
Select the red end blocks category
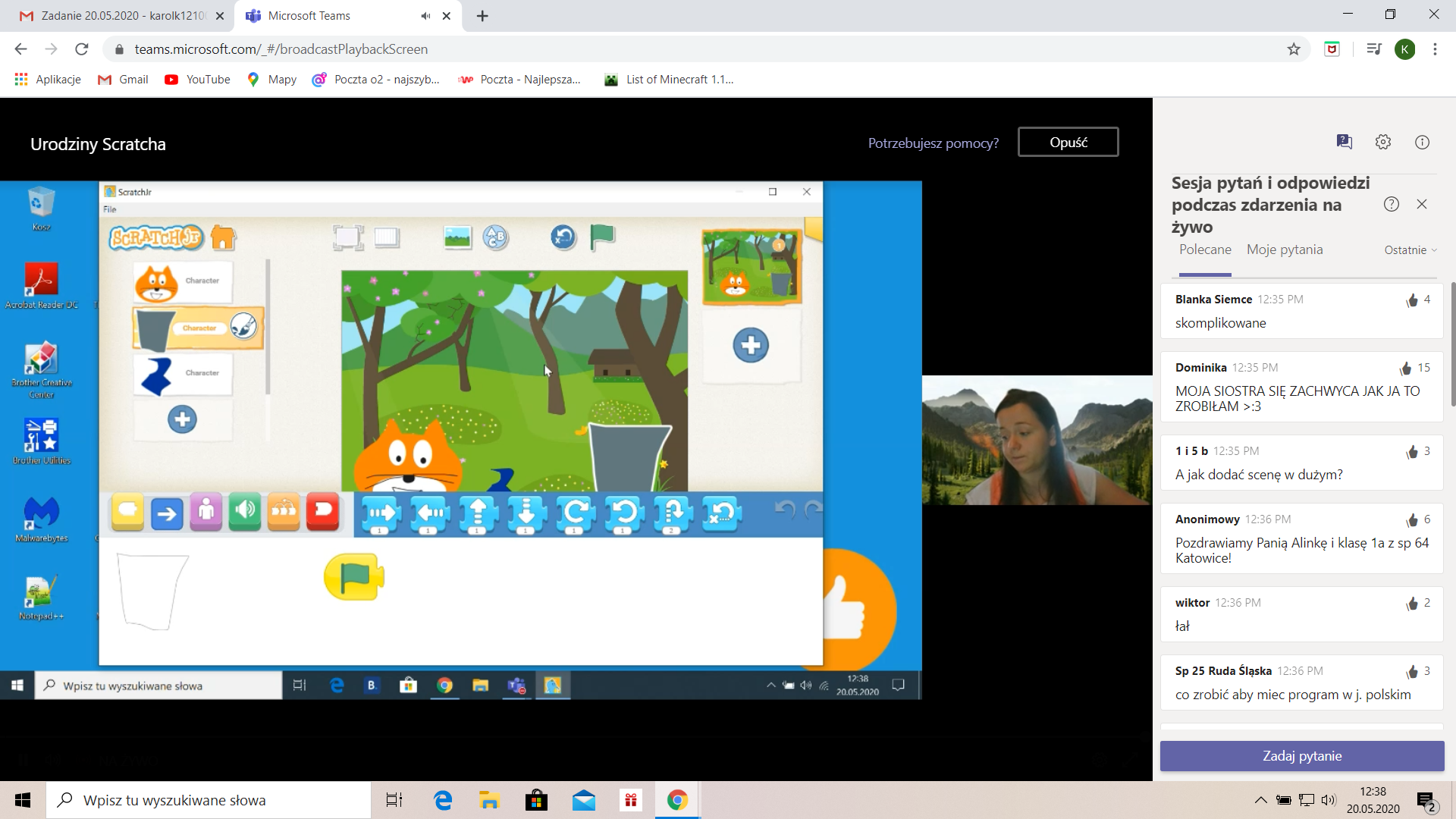coord(323,512)
